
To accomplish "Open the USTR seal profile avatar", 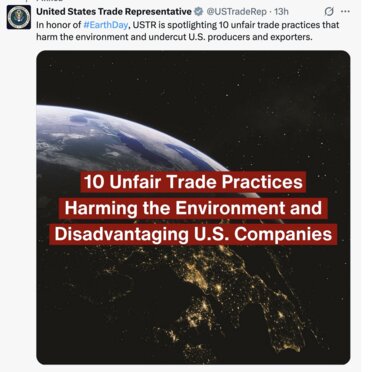I will tap(18, 17).
